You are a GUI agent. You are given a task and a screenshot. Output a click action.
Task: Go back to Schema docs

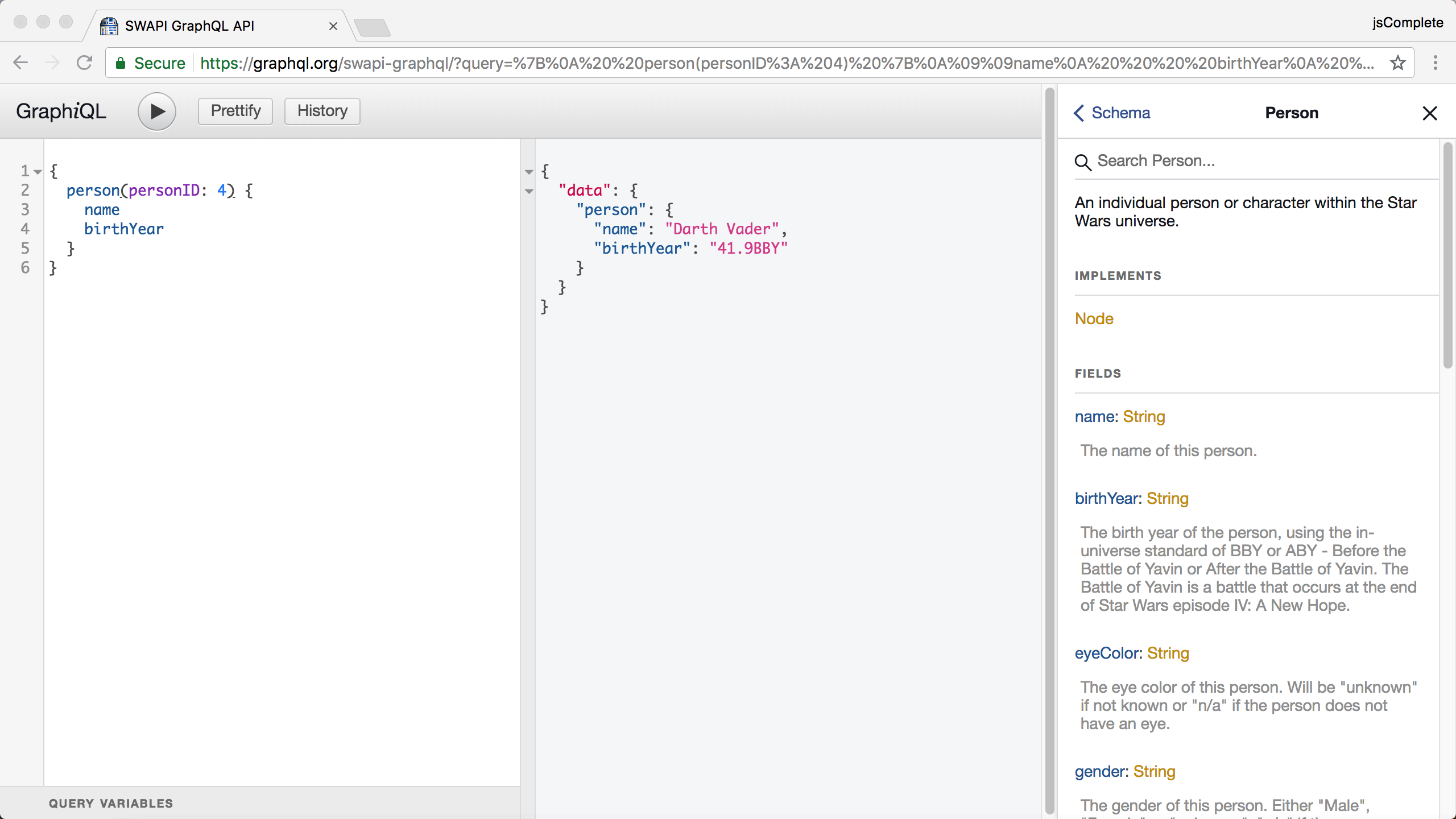point(1111,113)
